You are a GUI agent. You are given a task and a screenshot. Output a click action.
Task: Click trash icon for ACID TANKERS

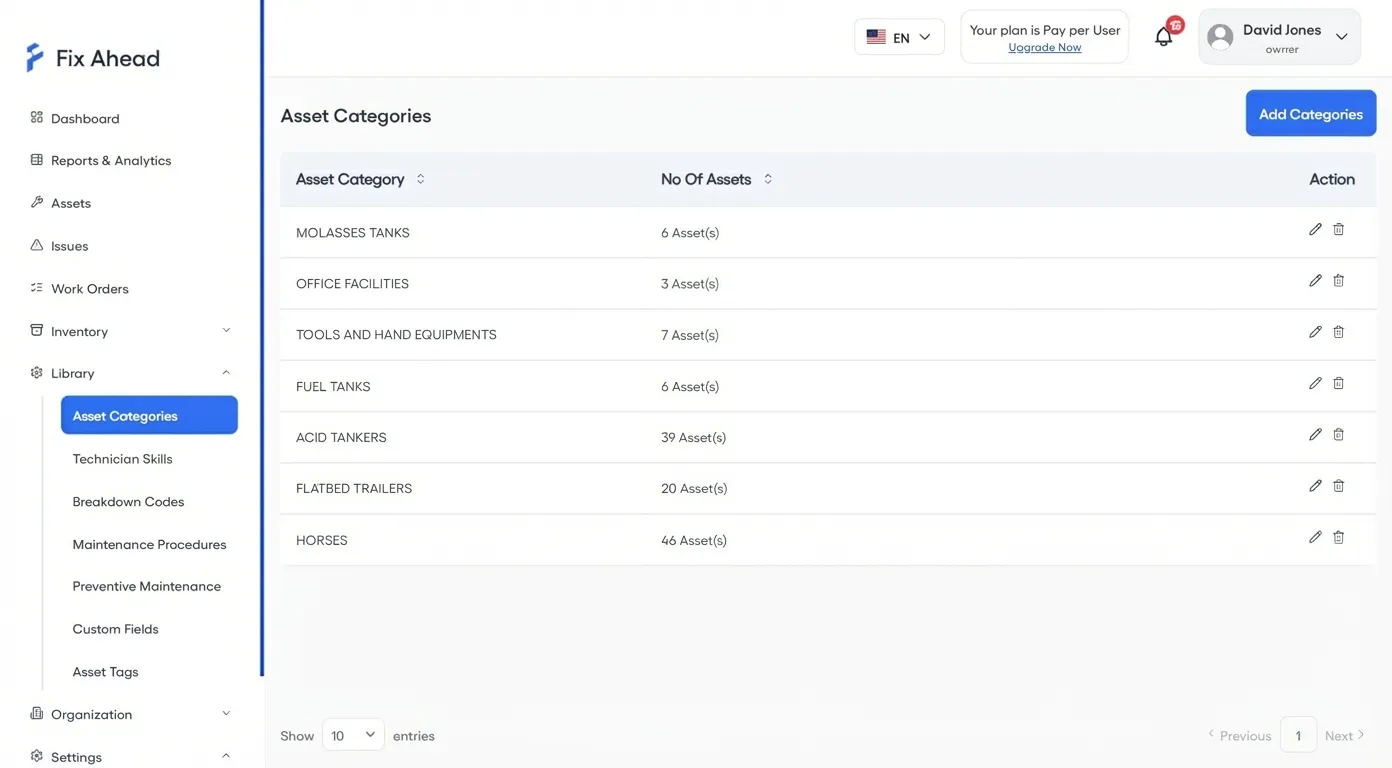click(x=1338, y=435)
